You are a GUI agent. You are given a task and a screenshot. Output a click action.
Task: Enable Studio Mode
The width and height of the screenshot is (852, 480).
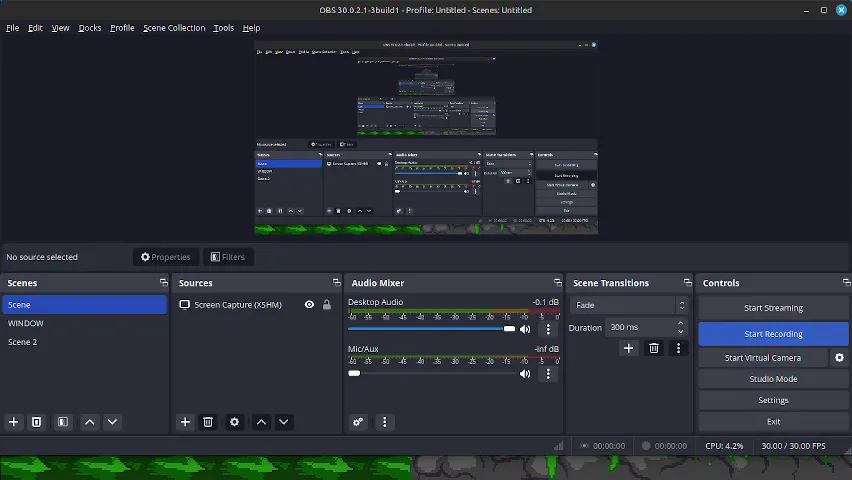(773, 379)
